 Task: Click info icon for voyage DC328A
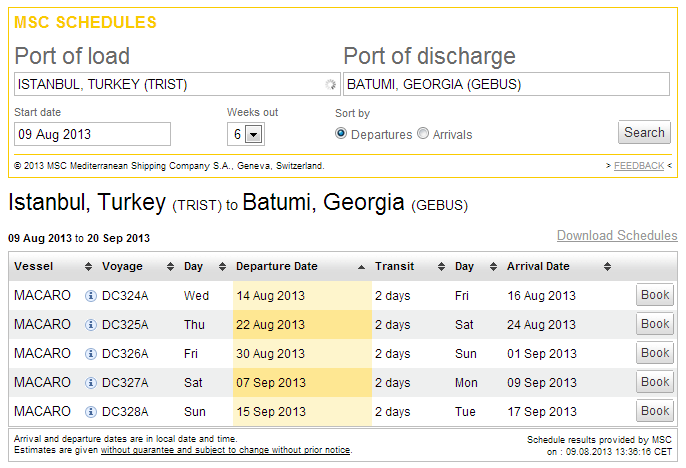[x=91, y=412]
